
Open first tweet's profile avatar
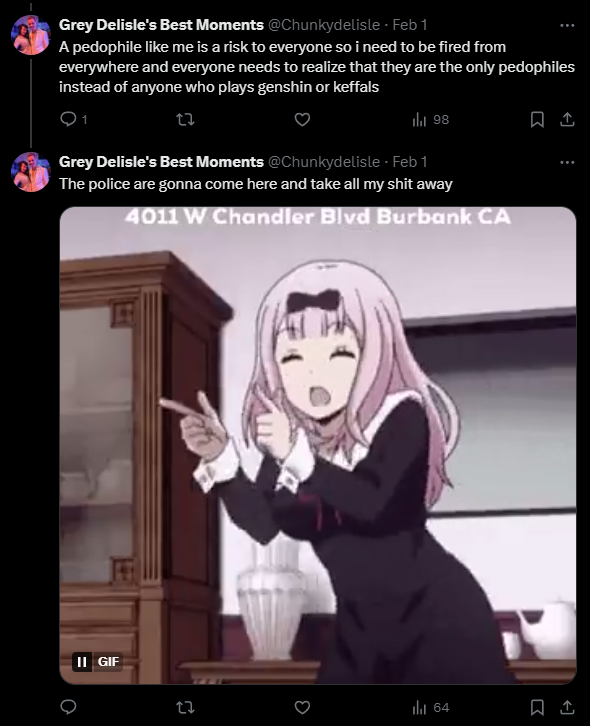pyautogui.click(x=31, y=35)
